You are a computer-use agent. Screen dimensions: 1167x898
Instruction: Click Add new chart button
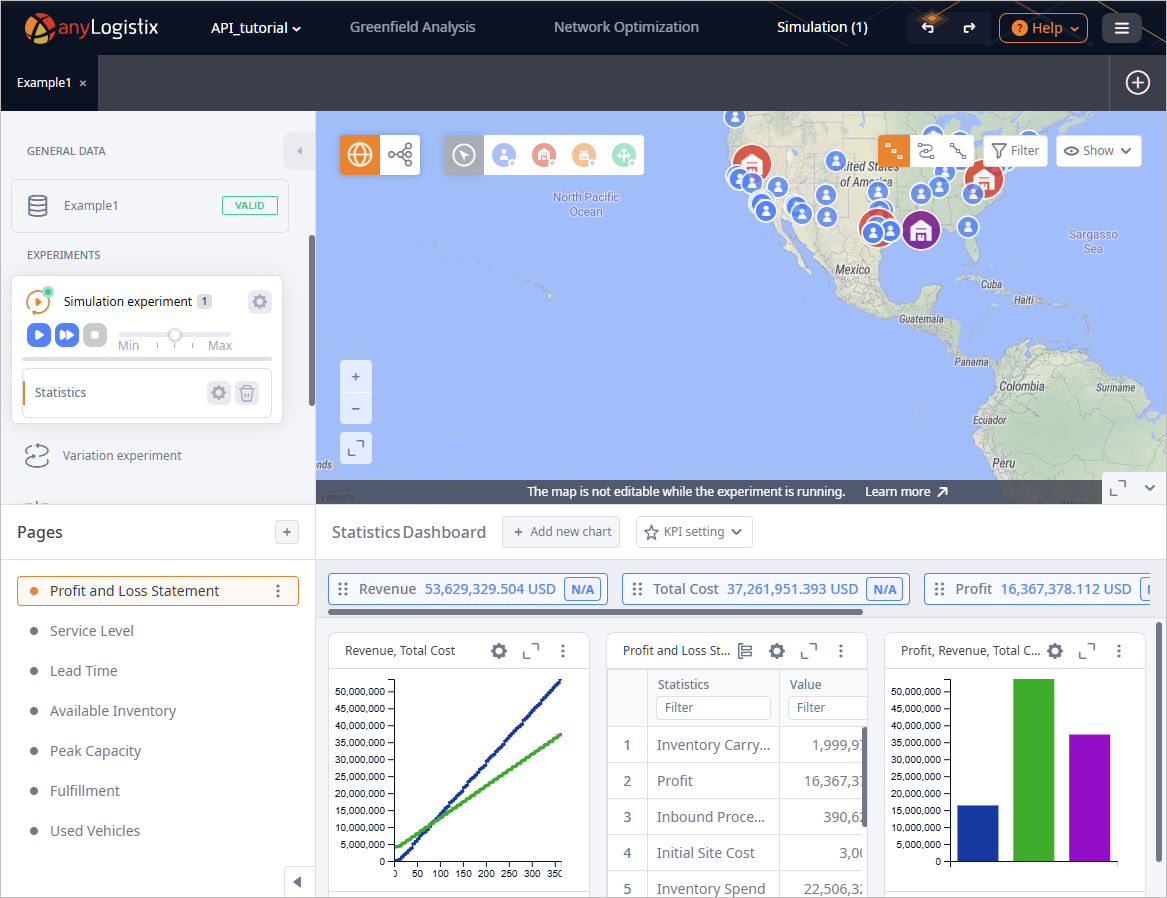561,532
